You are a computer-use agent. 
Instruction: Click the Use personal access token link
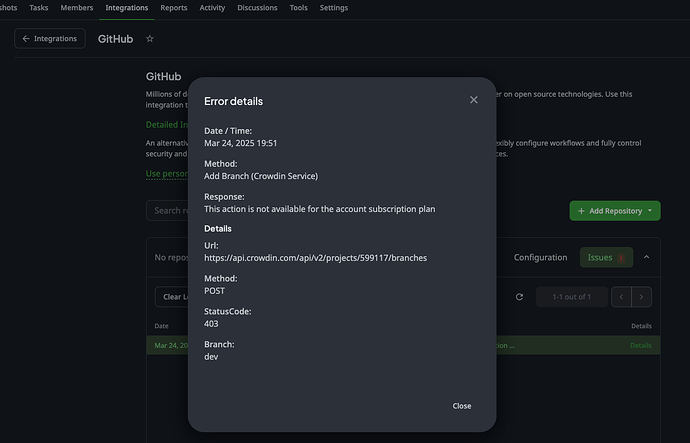(x=167, y=174)
